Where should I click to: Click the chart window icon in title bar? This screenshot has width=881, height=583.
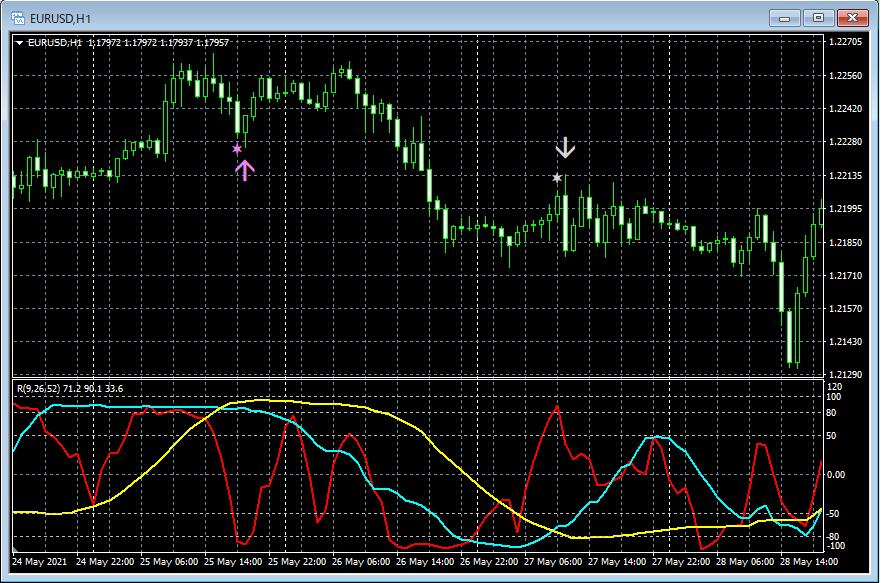17,17
